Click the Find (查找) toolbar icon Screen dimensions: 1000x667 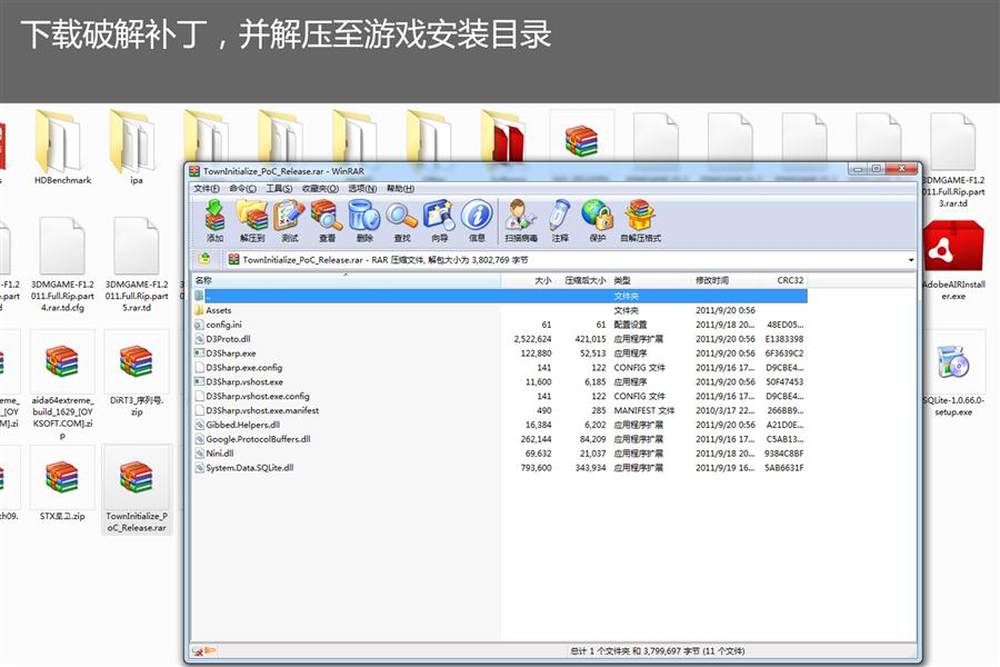click(402, 221)
